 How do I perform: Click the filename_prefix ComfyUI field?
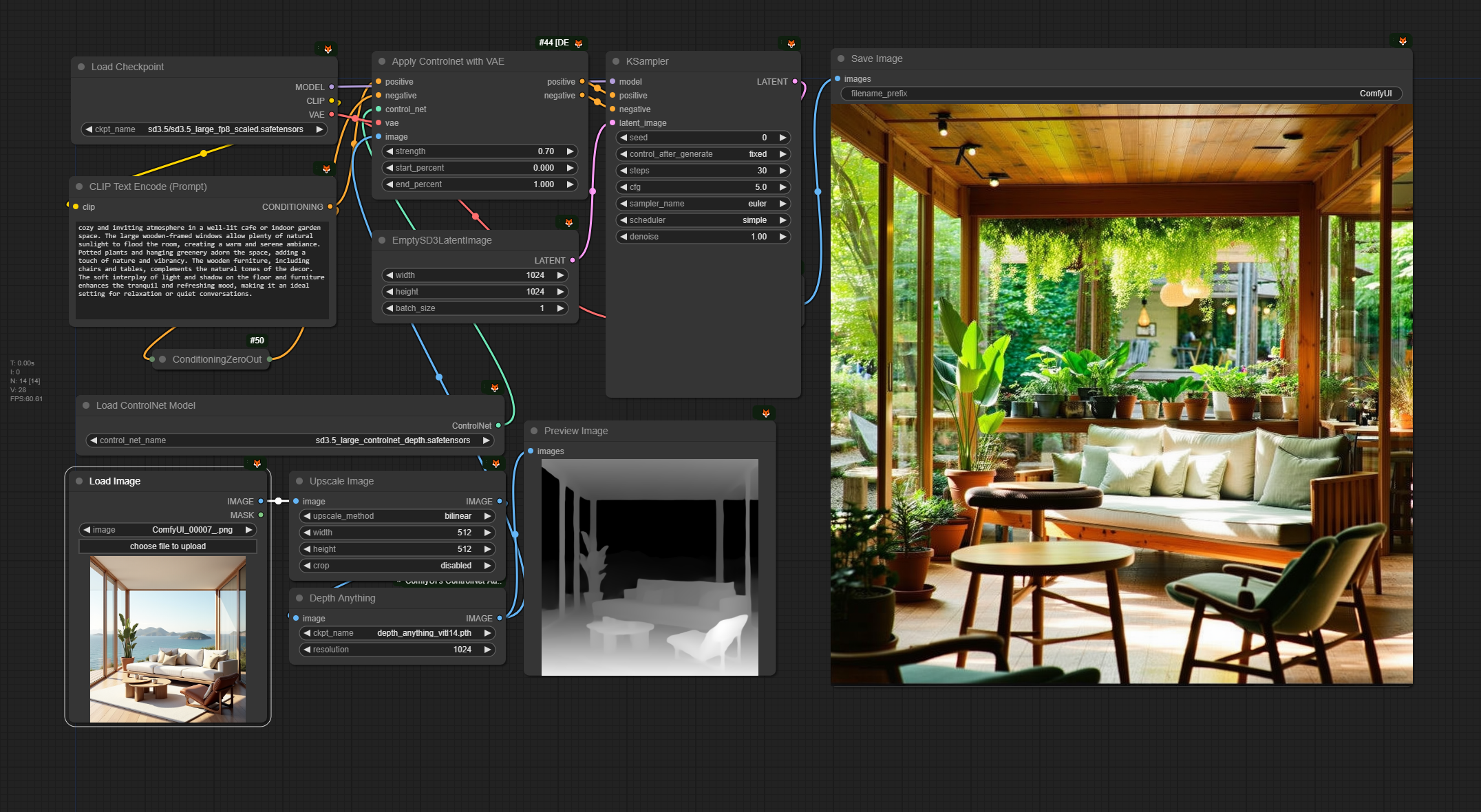point(1121,94)
